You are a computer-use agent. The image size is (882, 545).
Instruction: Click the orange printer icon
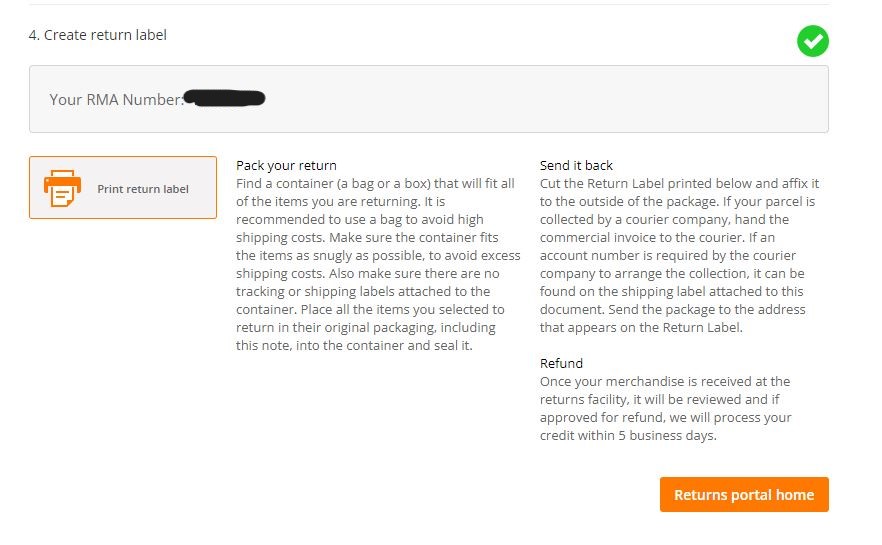tap(62, 188)
